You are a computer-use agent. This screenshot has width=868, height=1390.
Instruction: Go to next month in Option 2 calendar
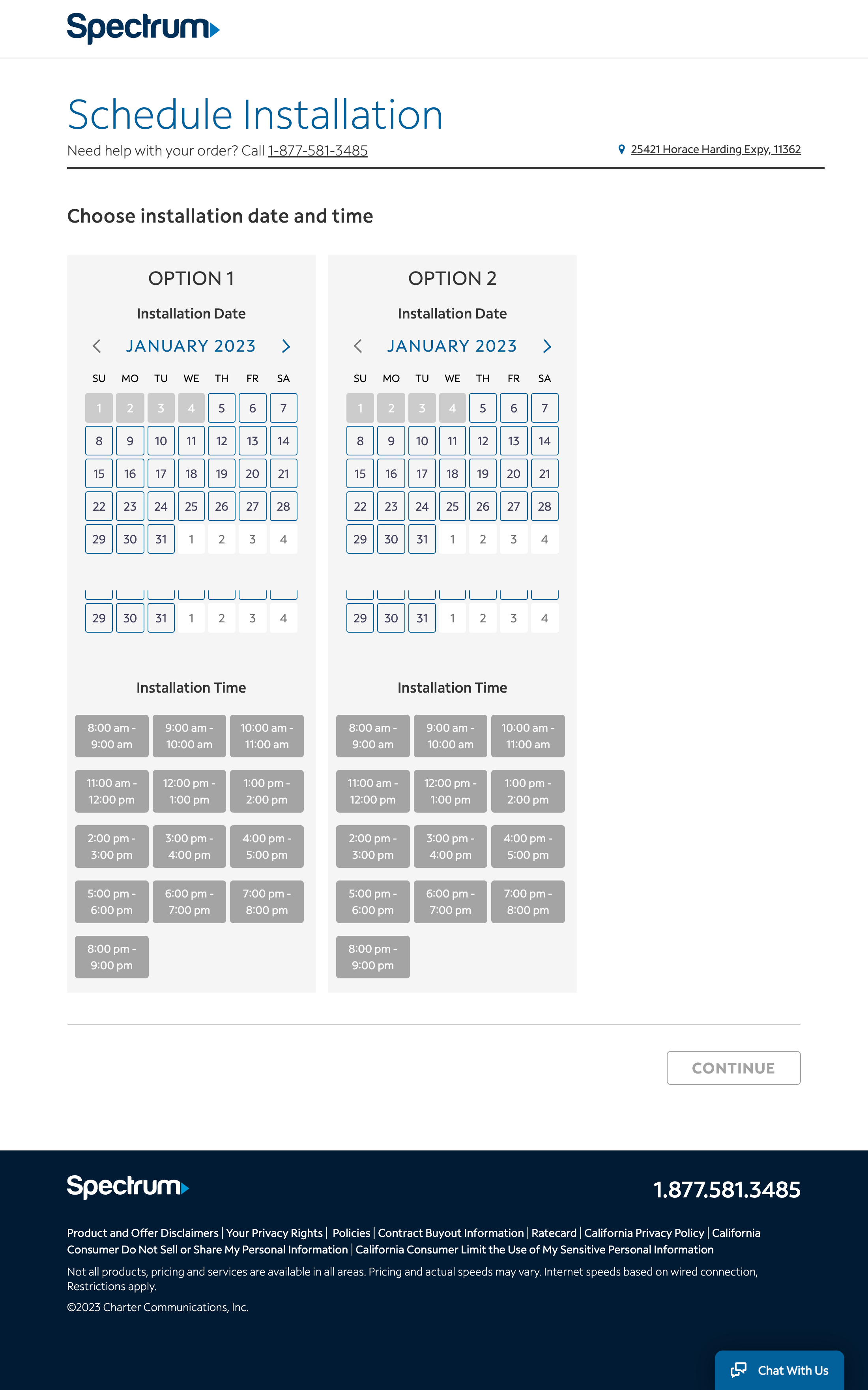coord(547,346)
